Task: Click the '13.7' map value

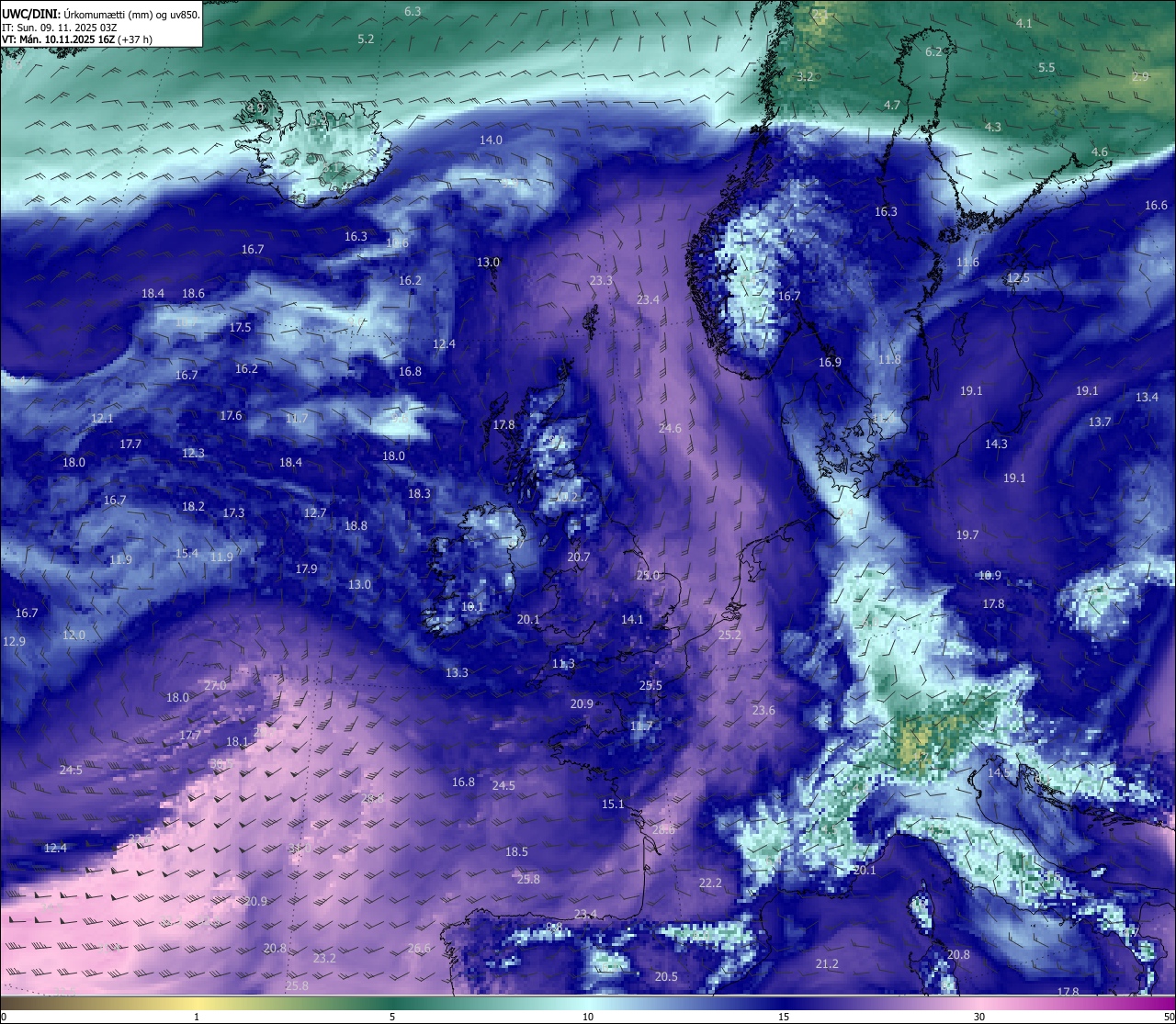Action: (1100, 422)
